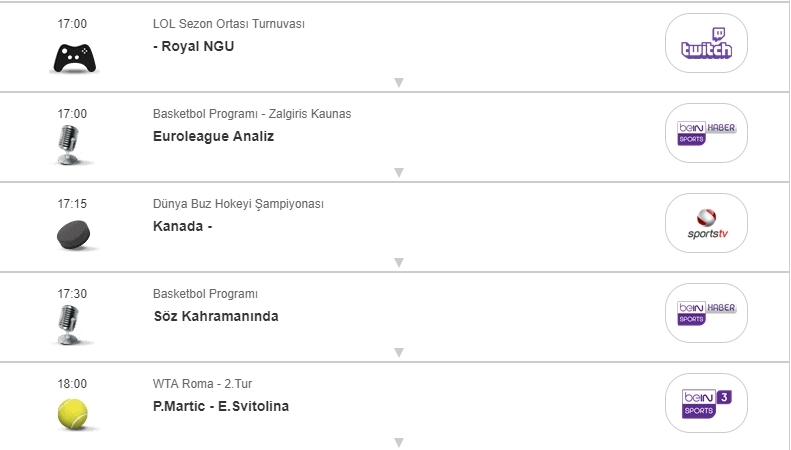Viewport: 791px width, 450px height.
Task: Expand the Royal NGU row details arrow
Action: point(398,83)
